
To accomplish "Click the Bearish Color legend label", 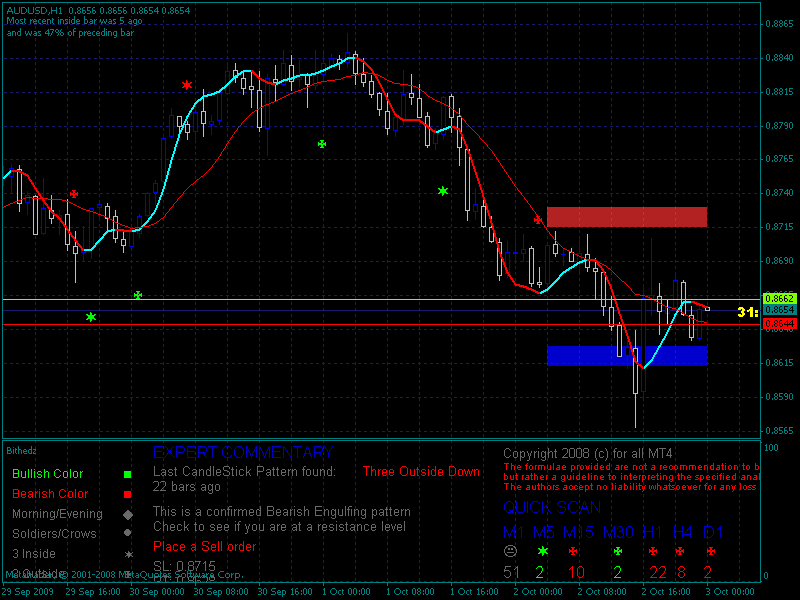I will [x=50, y=494].
